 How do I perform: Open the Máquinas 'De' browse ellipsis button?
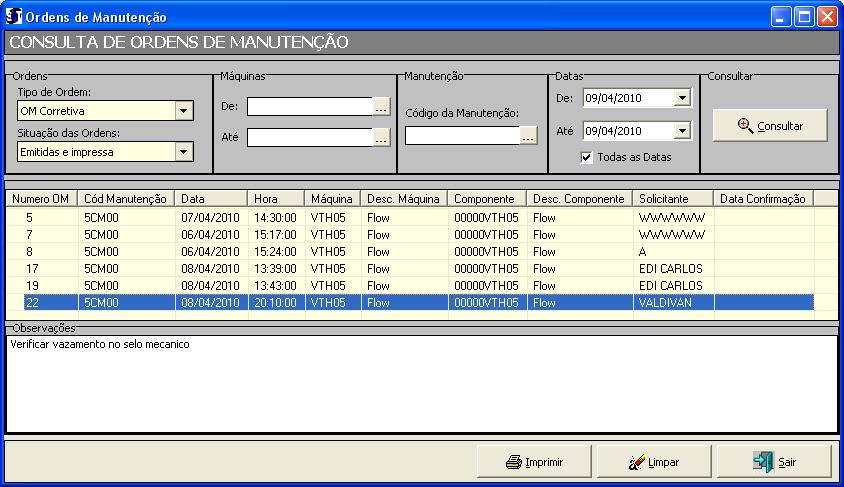click(x=380, y=107)
